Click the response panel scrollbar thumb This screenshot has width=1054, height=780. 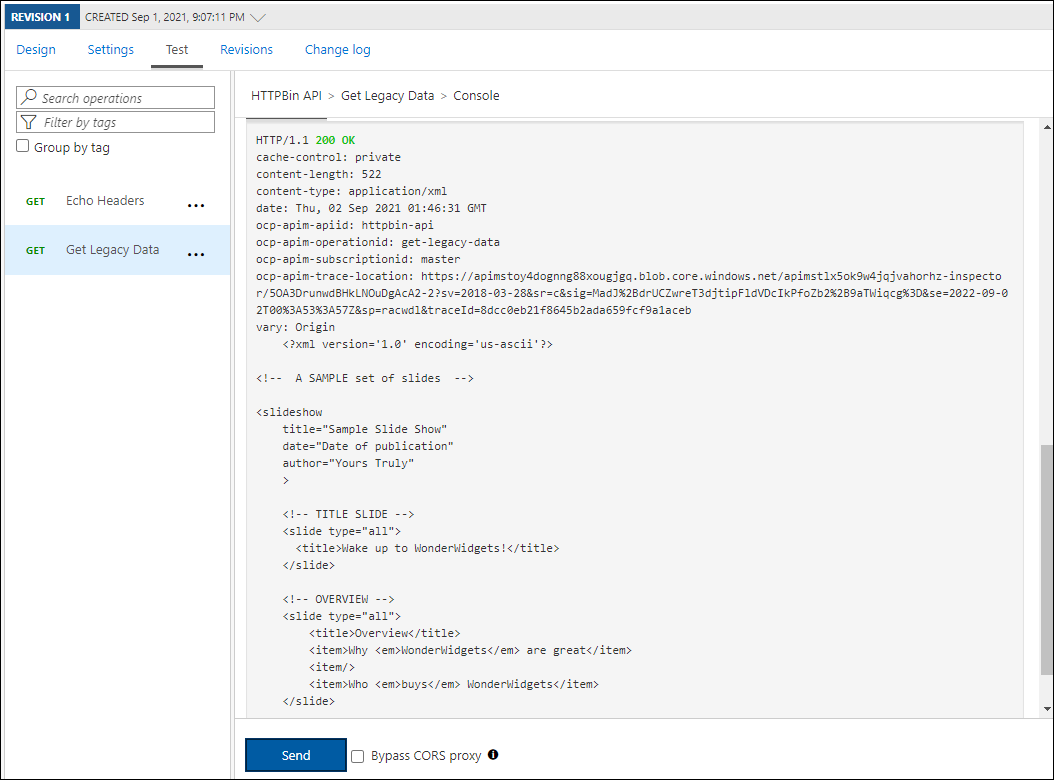click(x=1046, y=560)
